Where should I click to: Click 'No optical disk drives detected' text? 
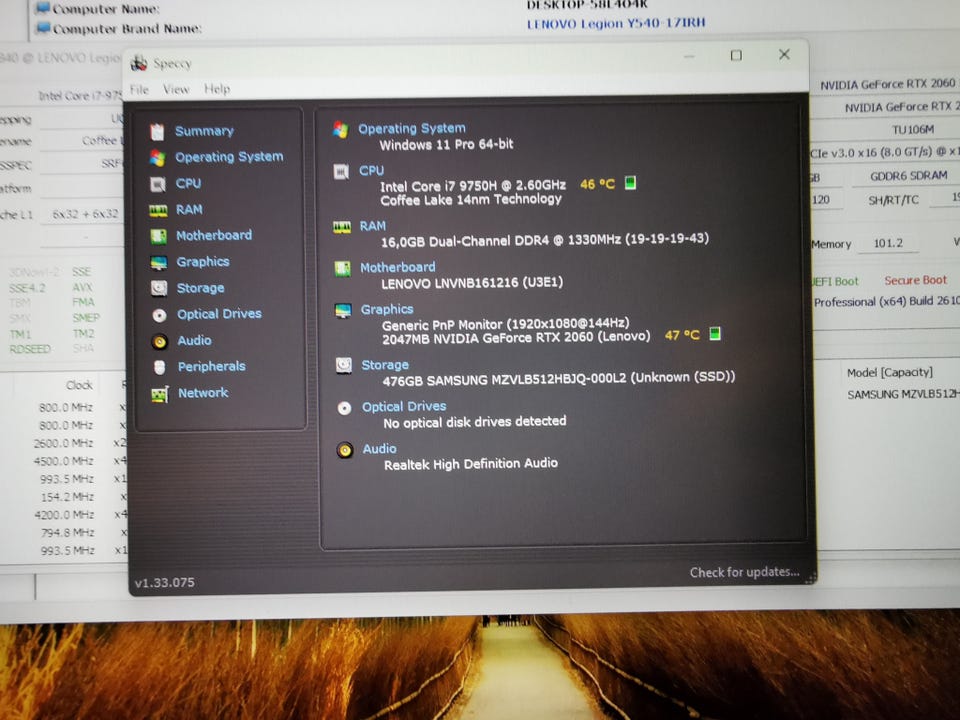click(x=474, y=422)
